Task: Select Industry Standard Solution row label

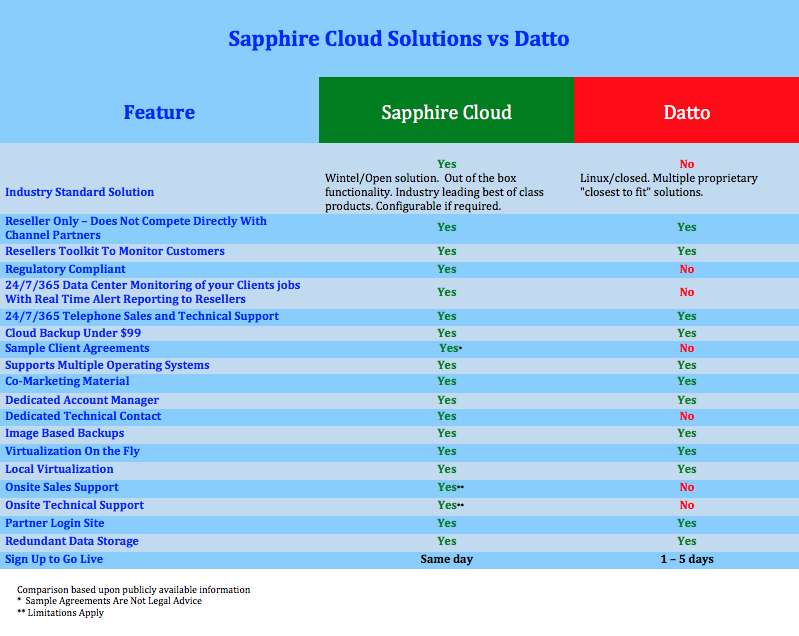Action: click(79, 192)
